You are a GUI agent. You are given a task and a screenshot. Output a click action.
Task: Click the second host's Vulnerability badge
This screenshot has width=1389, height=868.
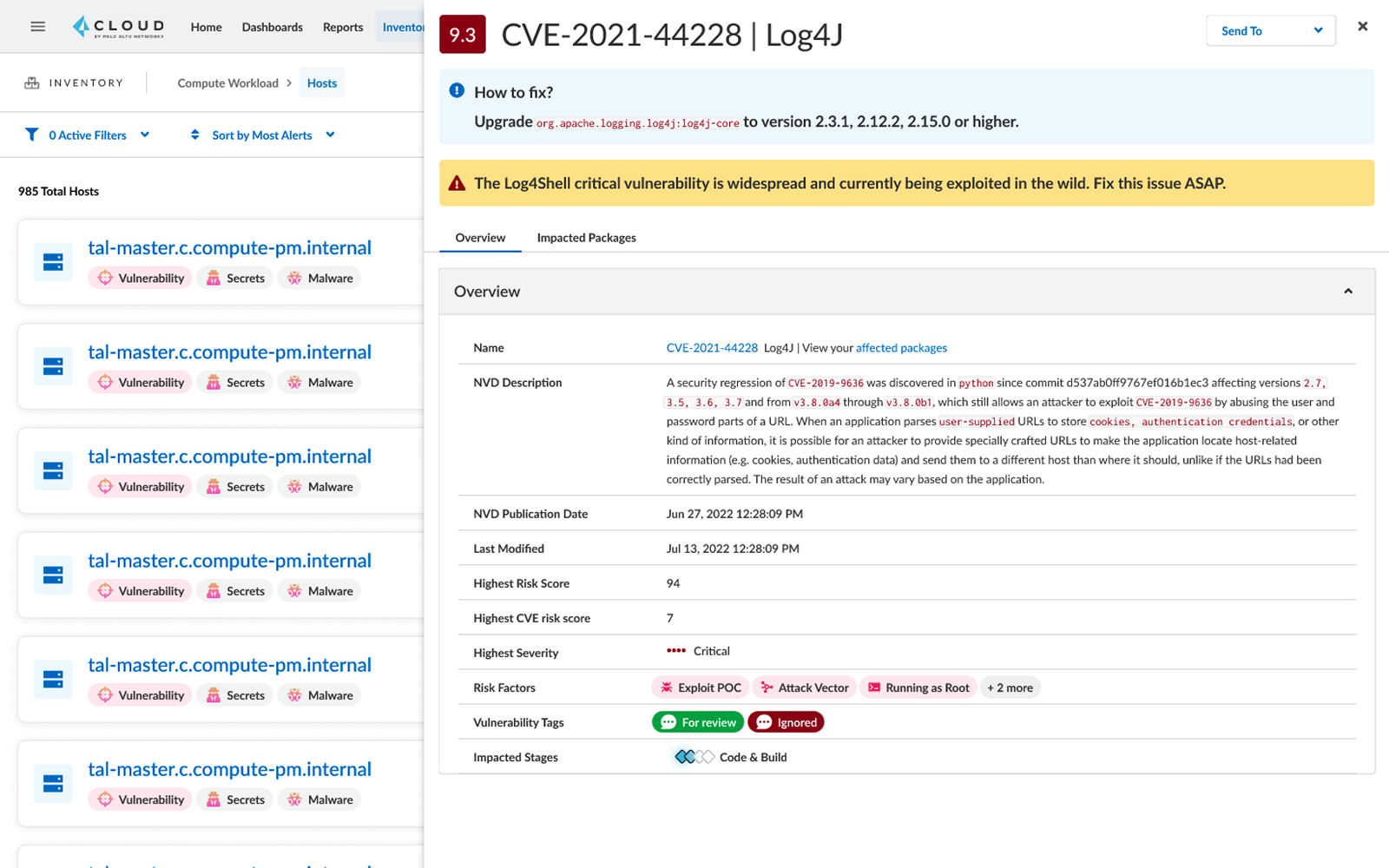(140, 382)
